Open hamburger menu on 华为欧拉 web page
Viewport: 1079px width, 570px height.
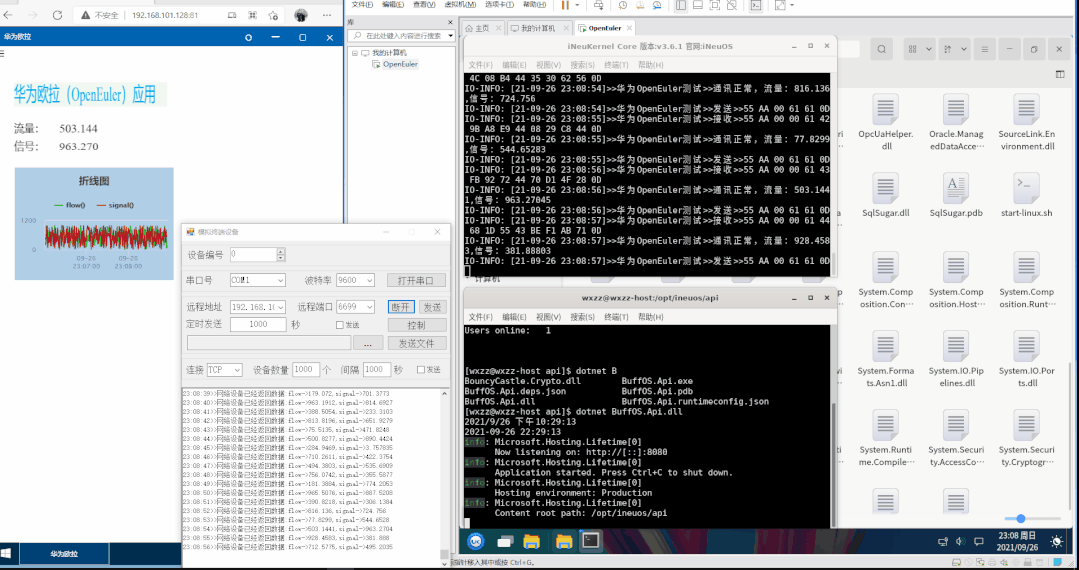click(2, 53)
